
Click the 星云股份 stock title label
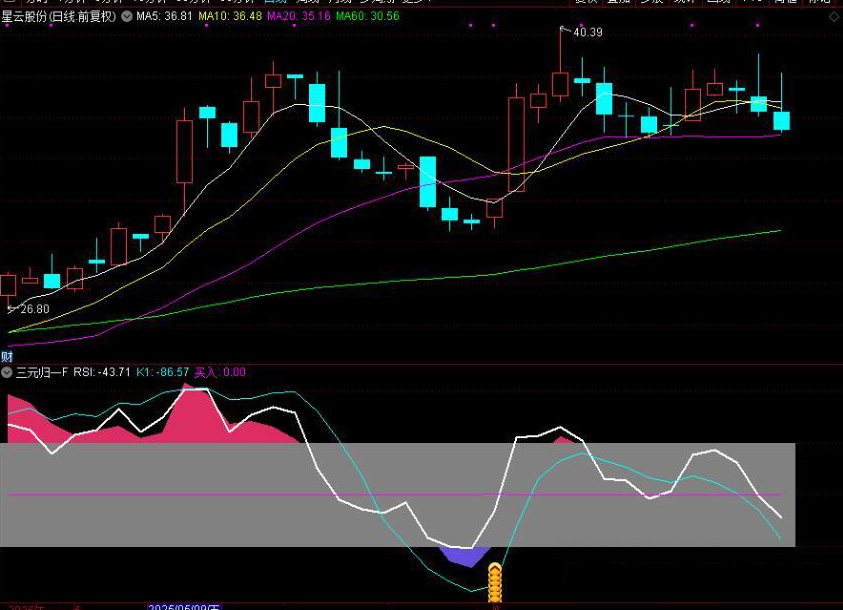(x=57, y=17)
